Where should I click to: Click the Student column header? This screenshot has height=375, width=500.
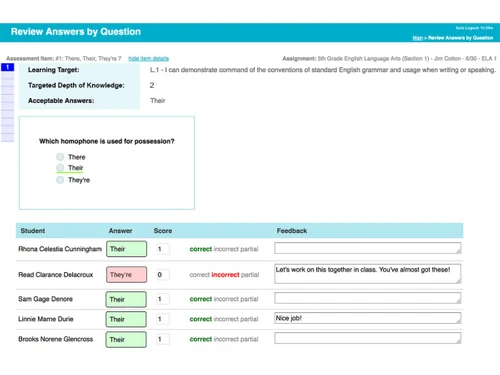(x=33, y=231)
